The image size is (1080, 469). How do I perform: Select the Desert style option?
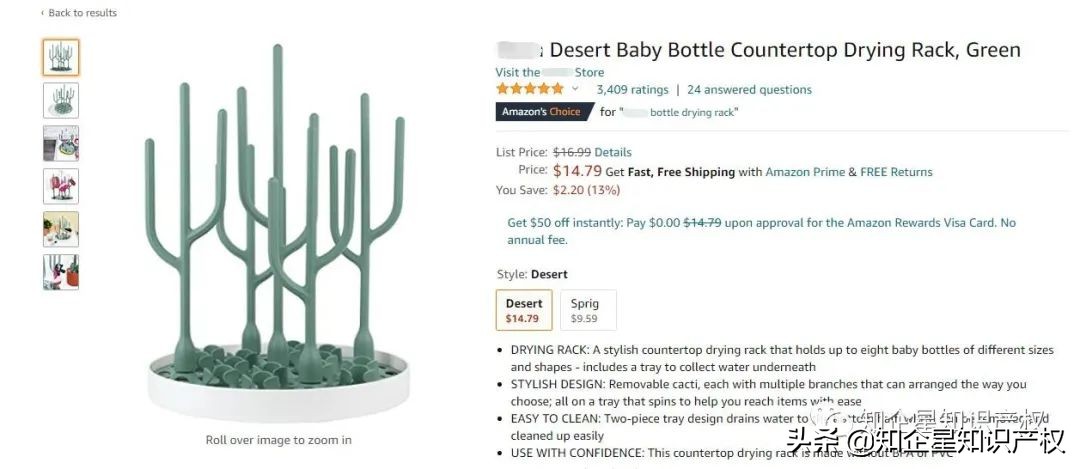pyautogui.click(x=523, y=310)
